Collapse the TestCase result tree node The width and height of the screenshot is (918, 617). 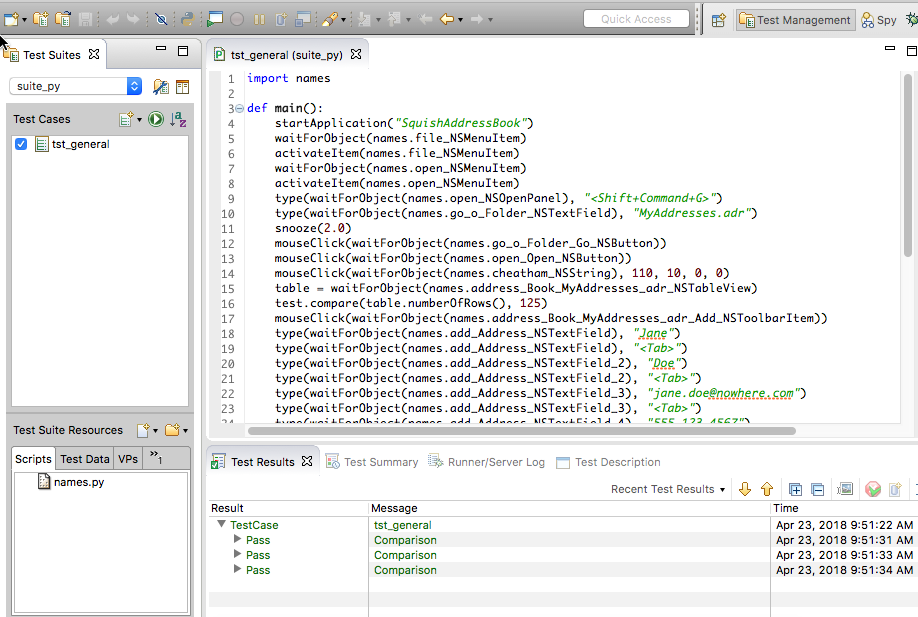click(221, 525)
